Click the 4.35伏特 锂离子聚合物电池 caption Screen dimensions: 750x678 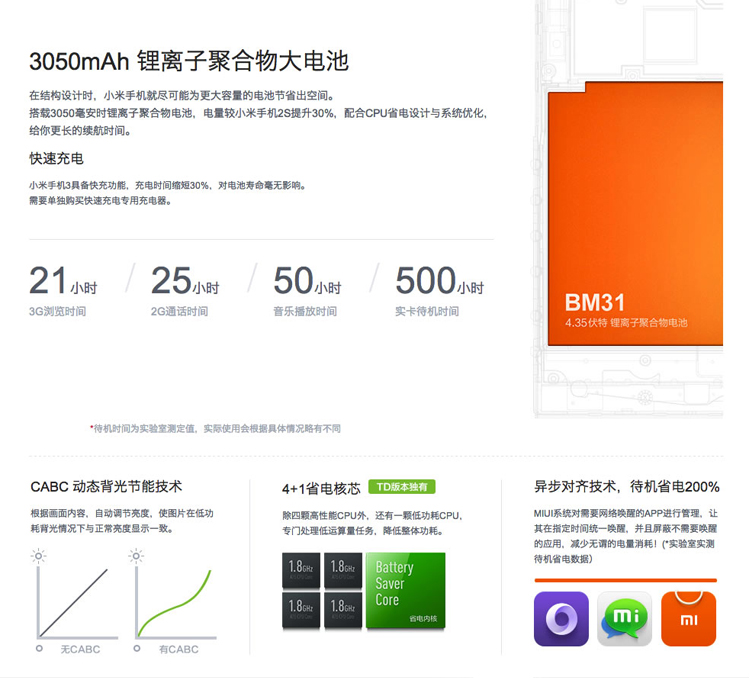click(626, 323)
